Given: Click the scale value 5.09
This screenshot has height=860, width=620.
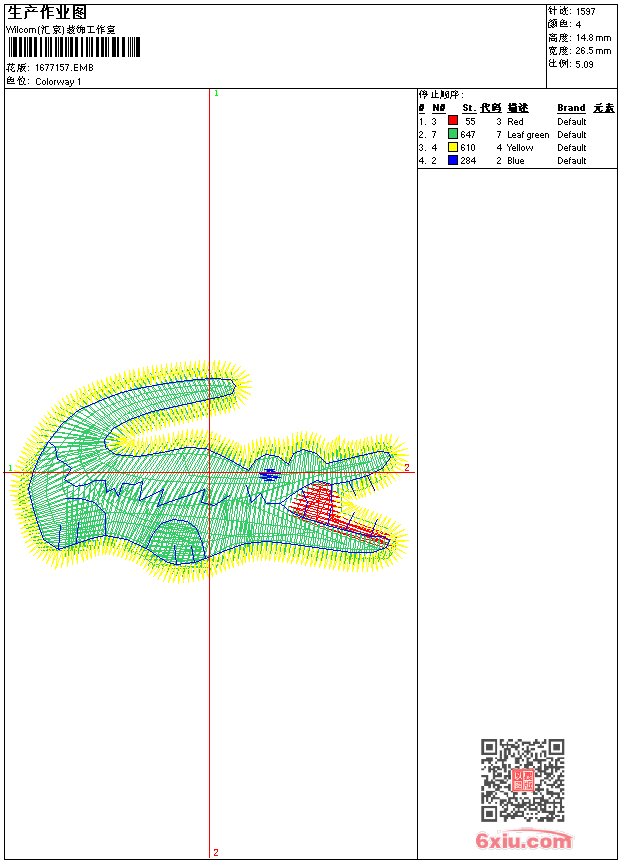Looking at the screenshot, I should [x=584, y=64].
